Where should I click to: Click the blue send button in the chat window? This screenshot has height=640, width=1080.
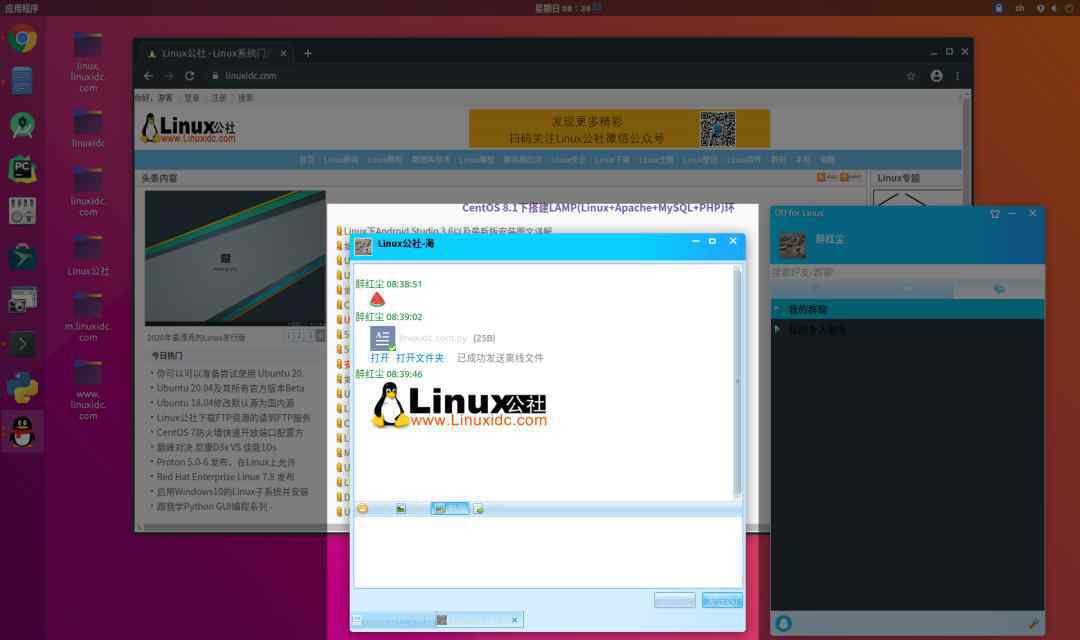coord(722,601)
